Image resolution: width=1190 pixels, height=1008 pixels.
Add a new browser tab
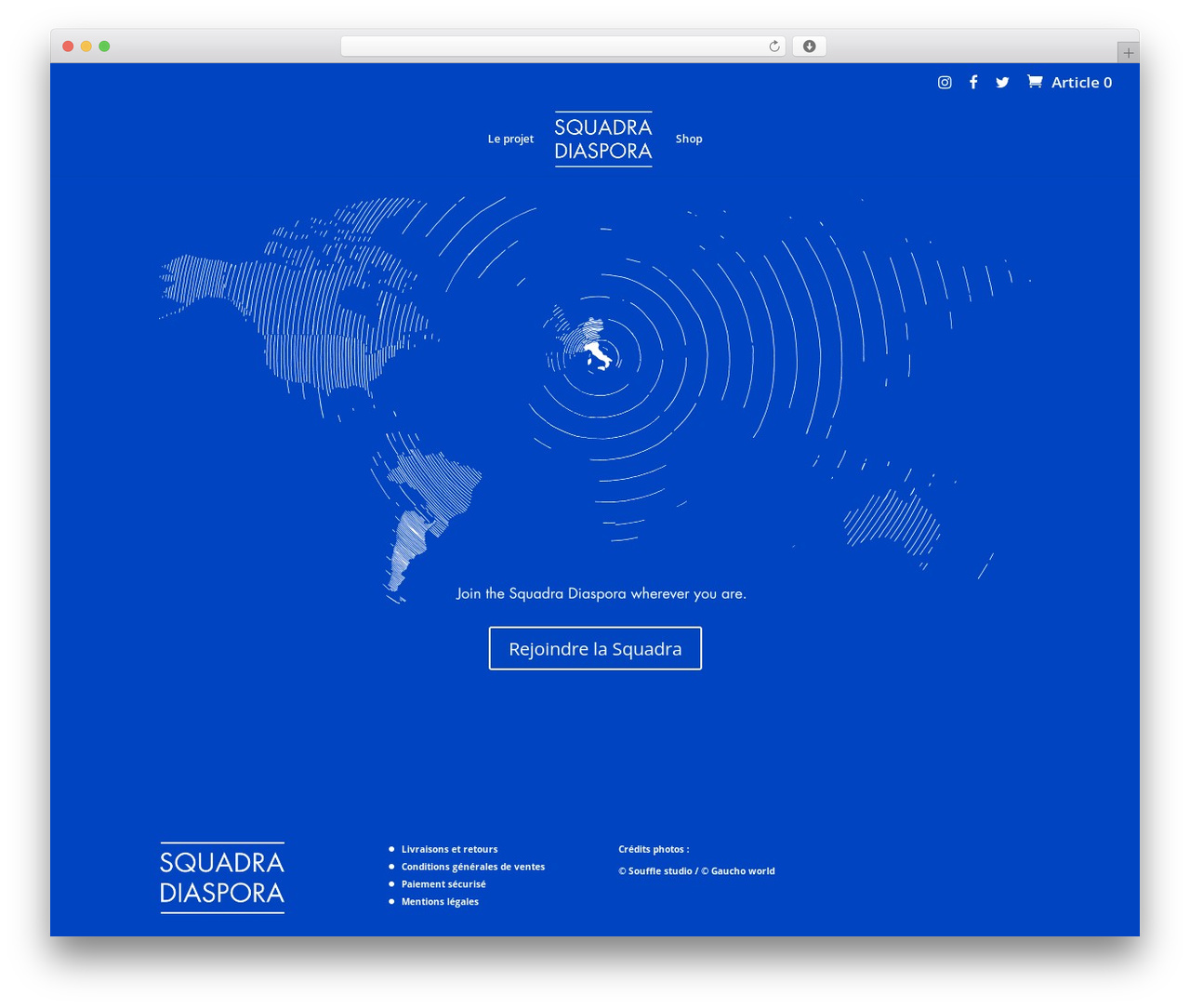(1128, 53)
